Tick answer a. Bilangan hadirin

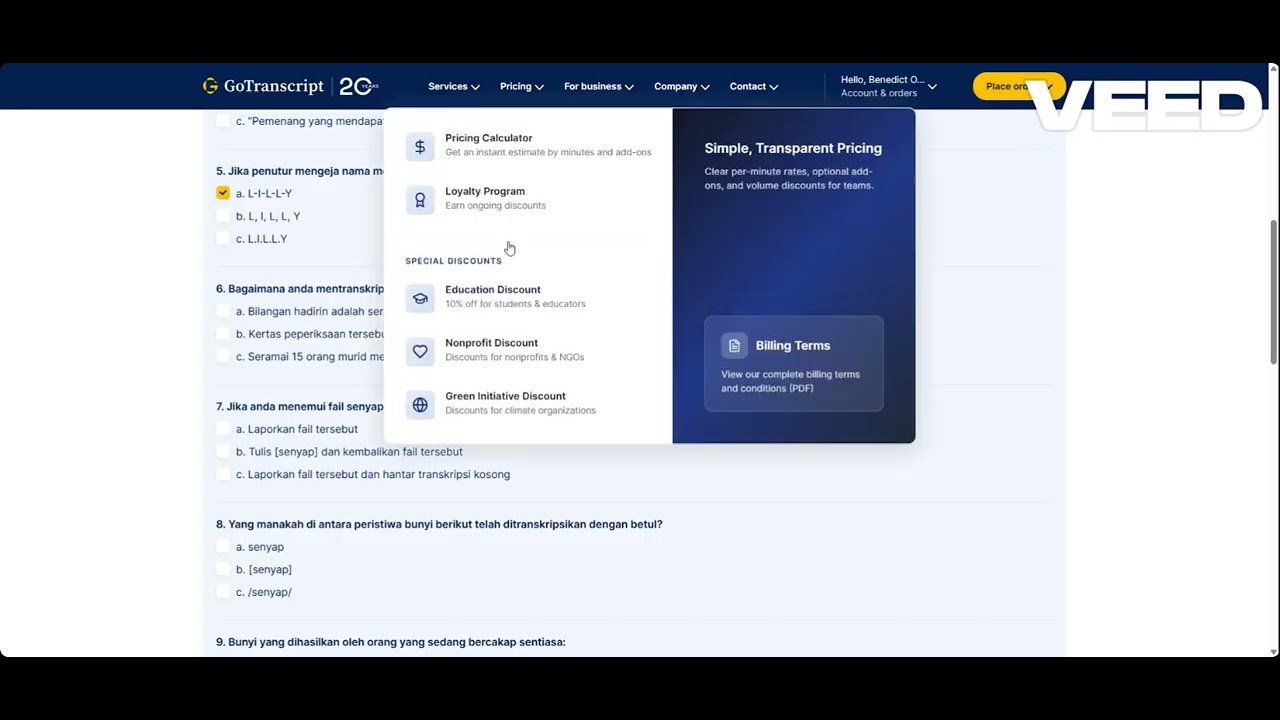[x=223, y=311]
